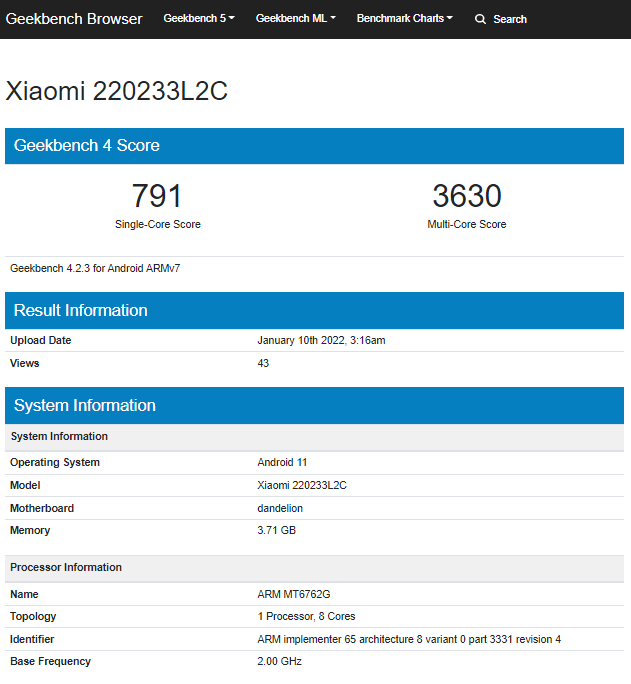631x684 pixels.
Task: Click the Processor Information subheader
Action: point(314,568)
